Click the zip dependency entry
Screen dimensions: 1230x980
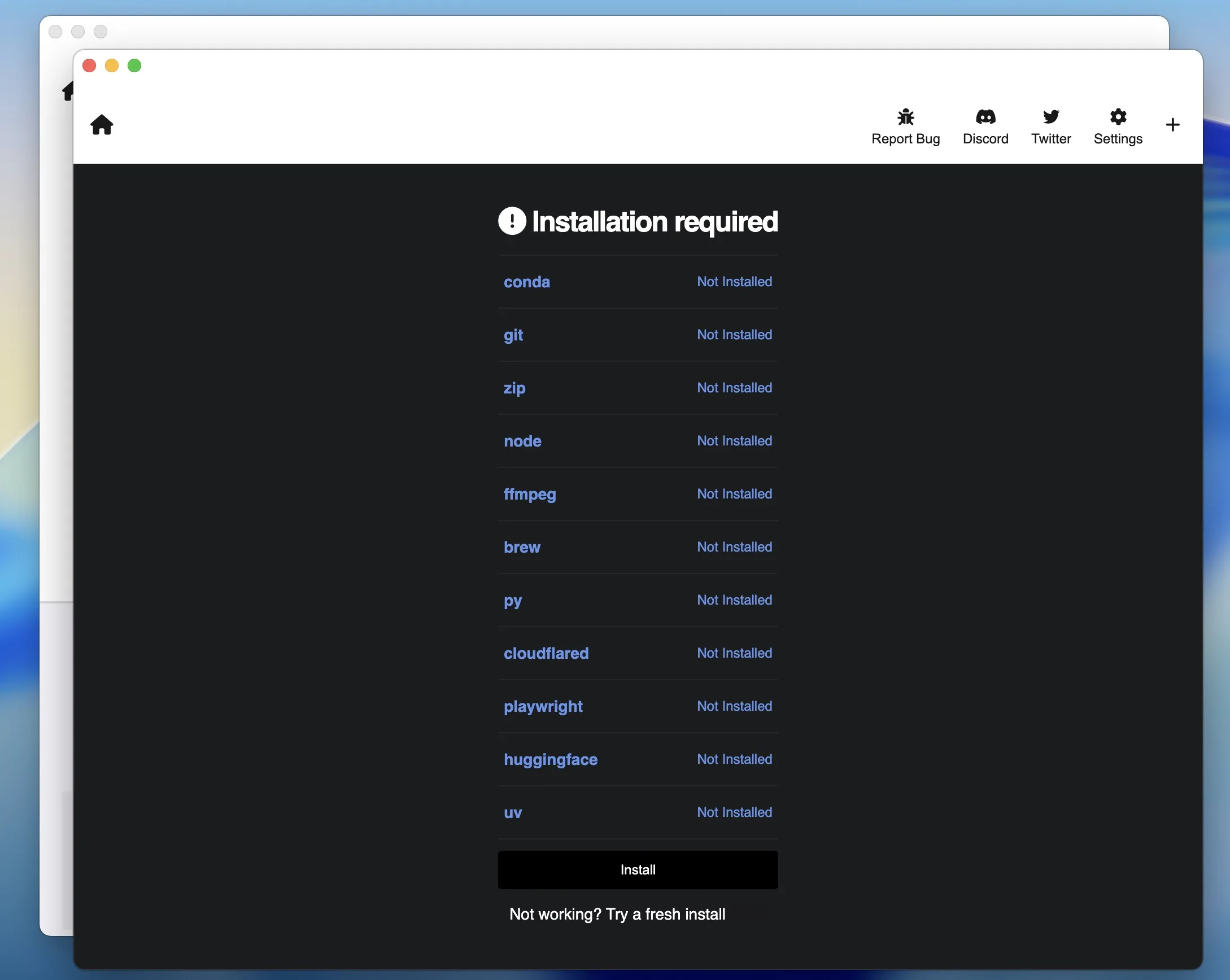514,388
